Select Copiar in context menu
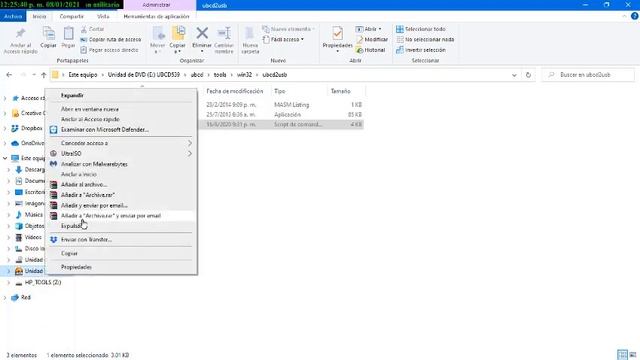 point(69,253)
